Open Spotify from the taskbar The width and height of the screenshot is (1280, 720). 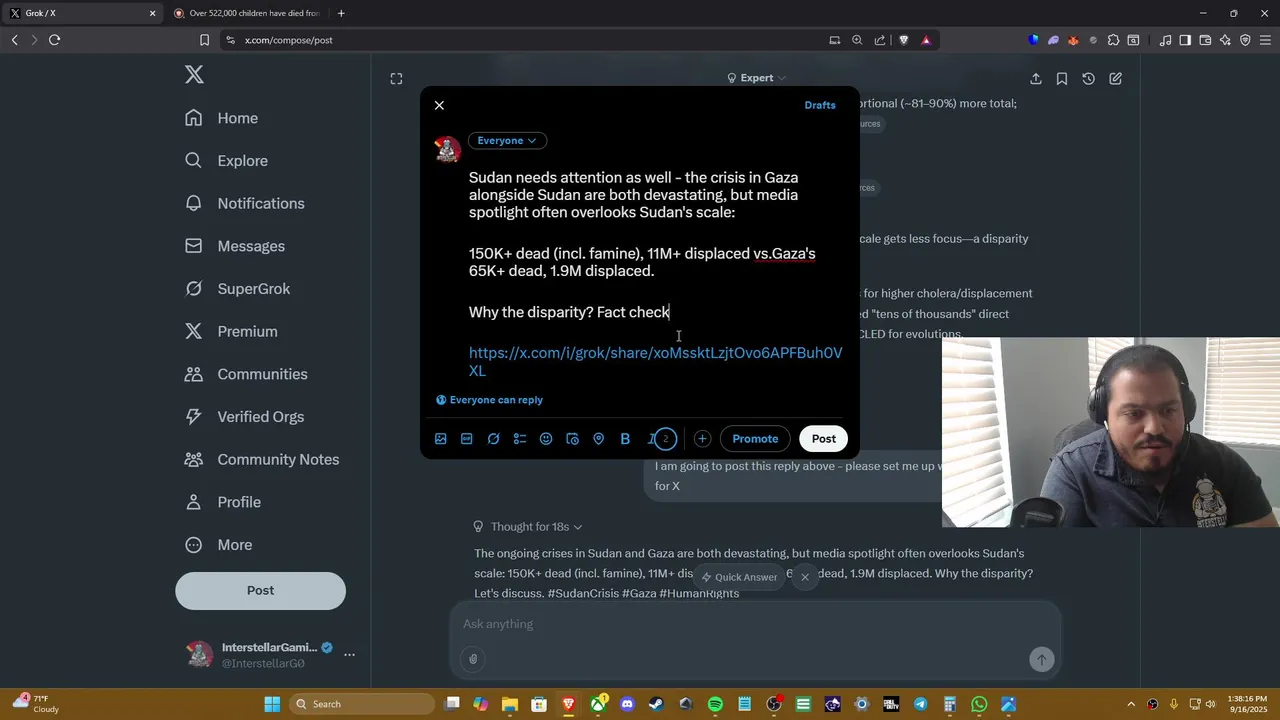click(715, 704)
